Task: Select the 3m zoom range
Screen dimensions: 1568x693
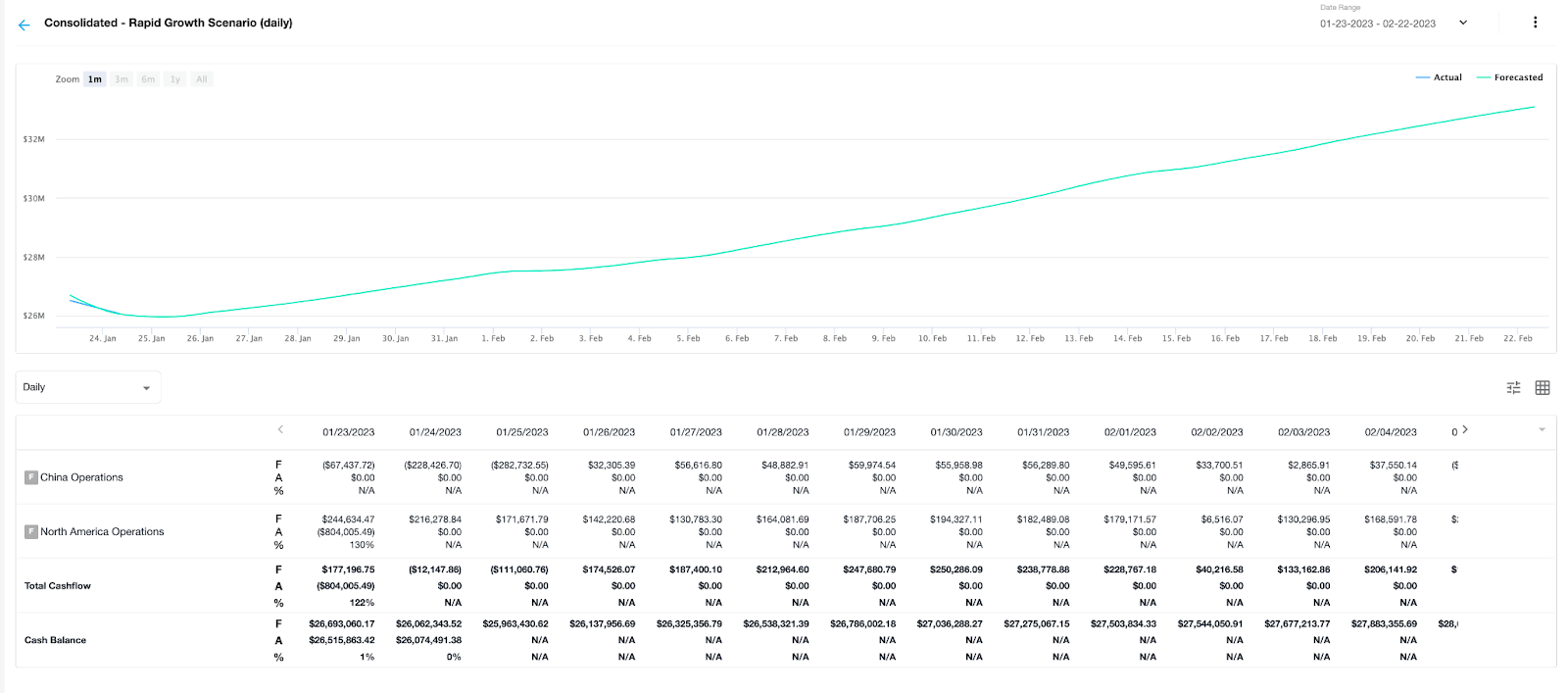Action: (122, 79)
